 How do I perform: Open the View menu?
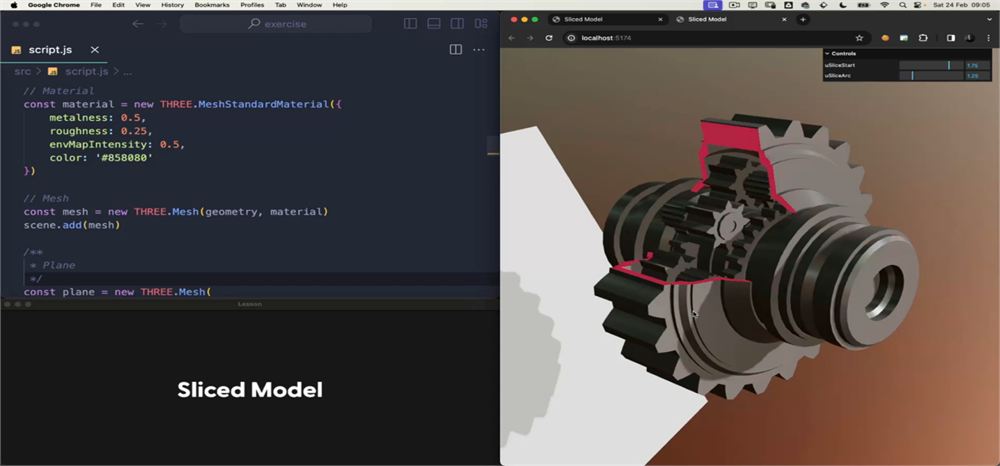click(143, 4)
